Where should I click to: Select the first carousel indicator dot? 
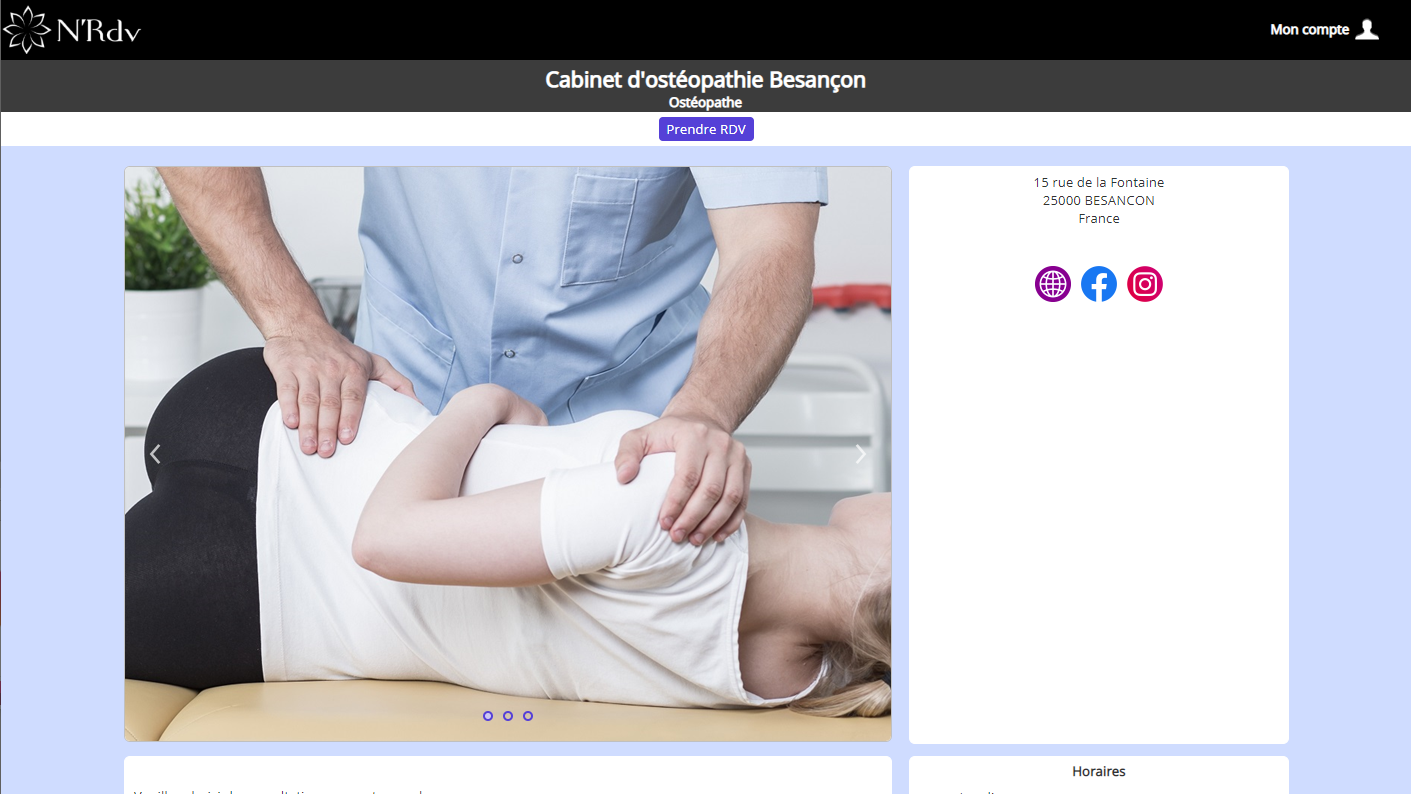[488, 716]
